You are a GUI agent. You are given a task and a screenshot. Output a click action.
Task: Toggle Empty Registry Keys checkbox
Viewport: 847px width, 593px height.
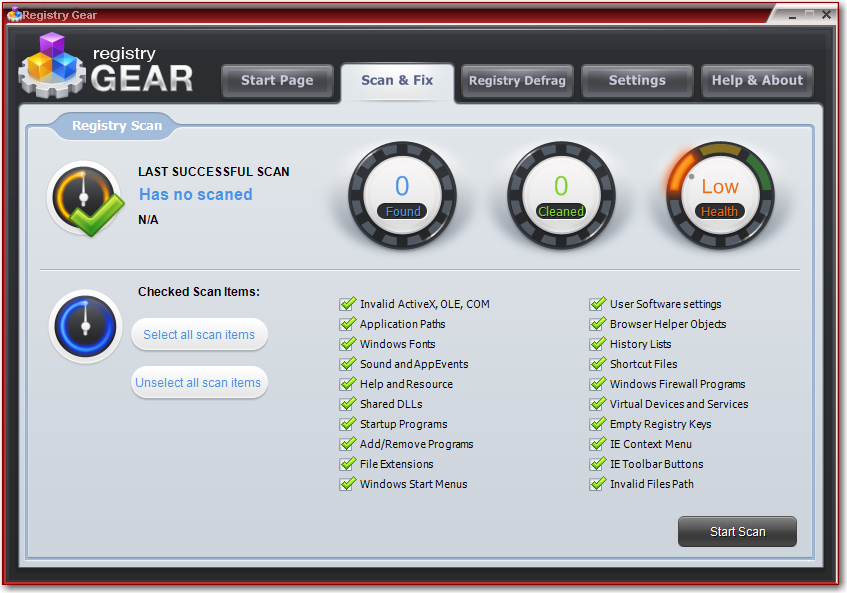[x=598, y=424]
